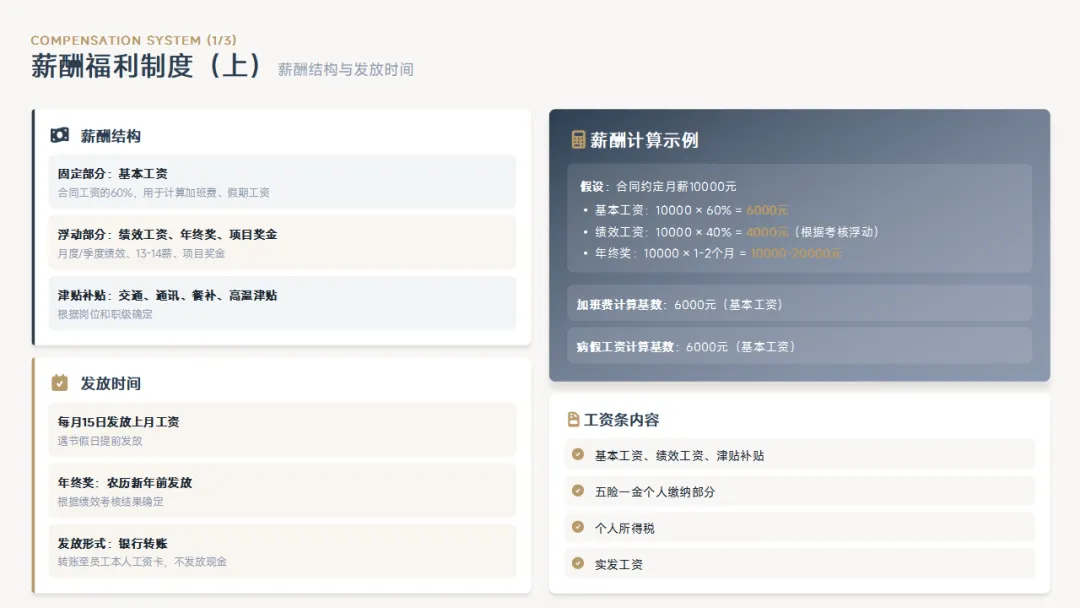
Task: Select the title 薪酬福利制度（上）
Action: point(146,66)
